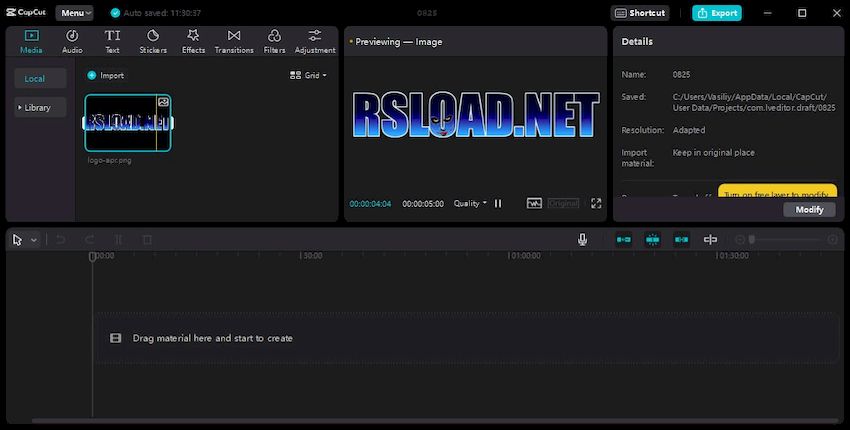This screenshot has width=850, height=430.
Task: Open the Adjustment tab
Action: [x=315, y=41]
